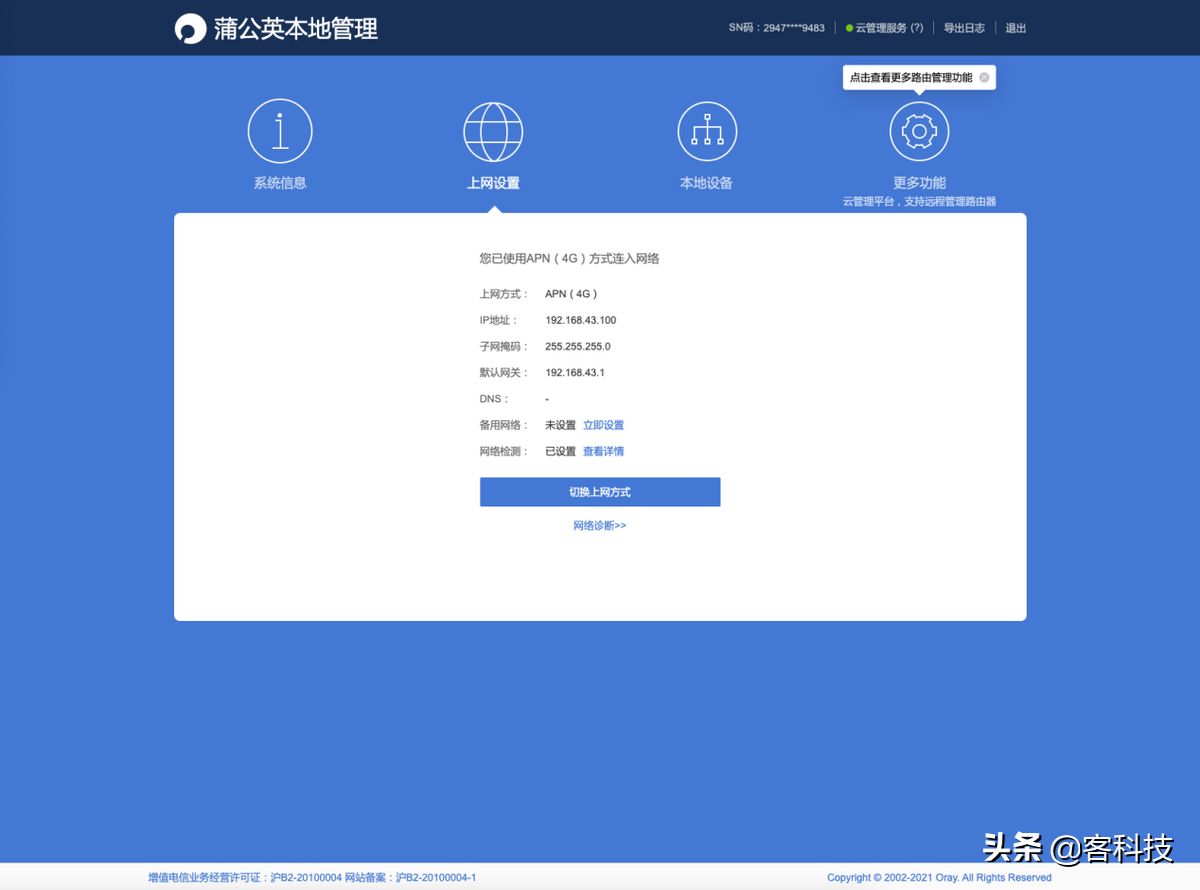This screenshot has width=1200, height=890.
Task: Click the 蒲公英本地管理 title text
Action: [x=296, y=28]
